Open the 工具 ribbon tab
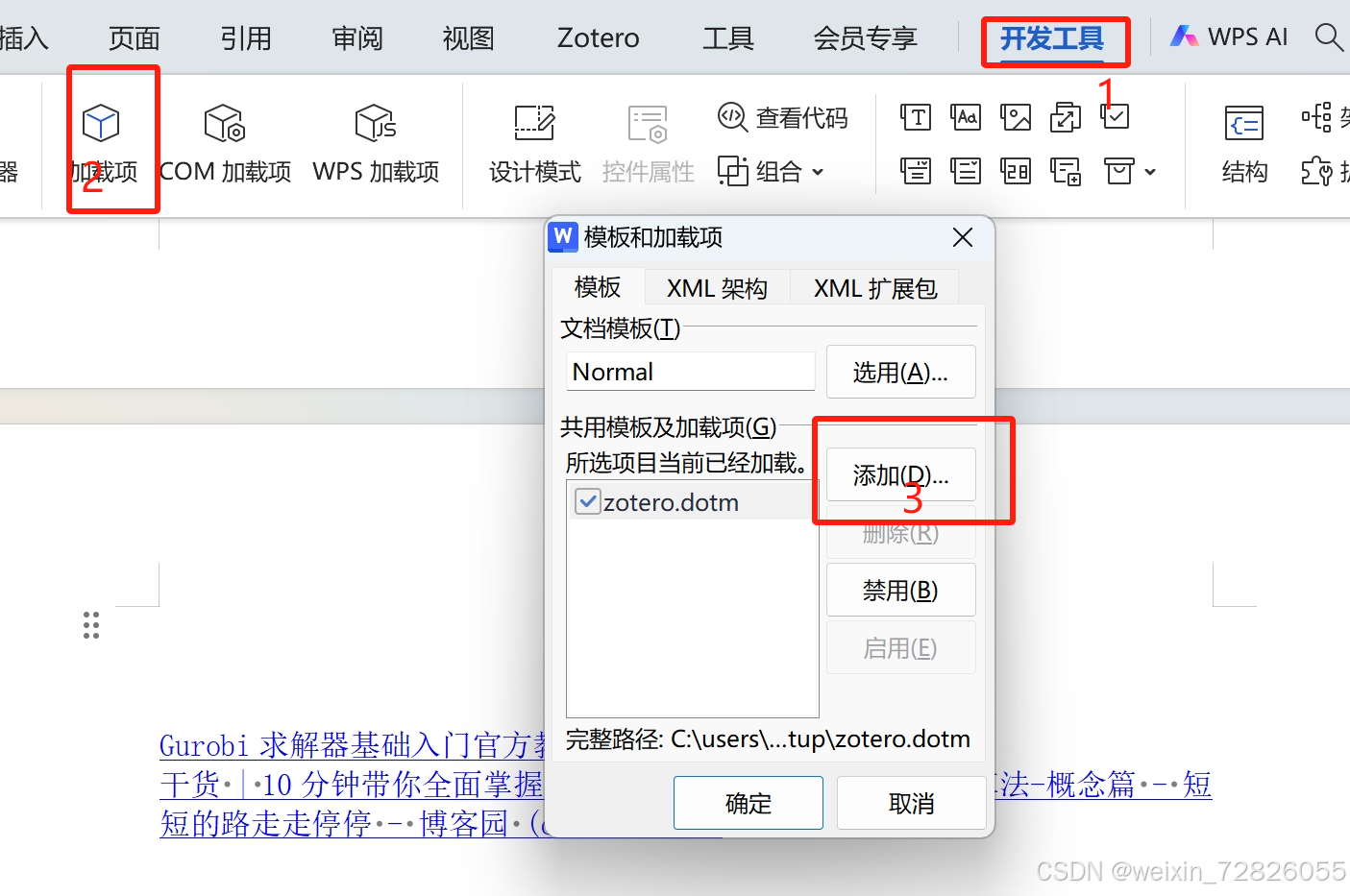 pos(728,38)
